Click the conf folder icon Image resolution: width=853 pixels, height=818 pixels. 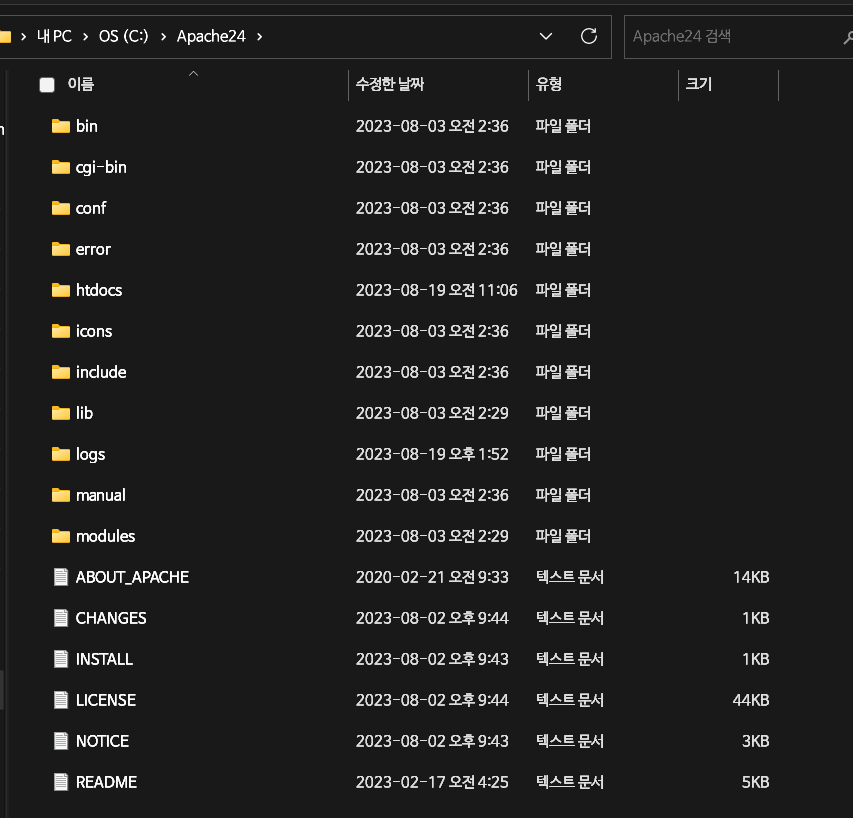click(x=60, y=208)
